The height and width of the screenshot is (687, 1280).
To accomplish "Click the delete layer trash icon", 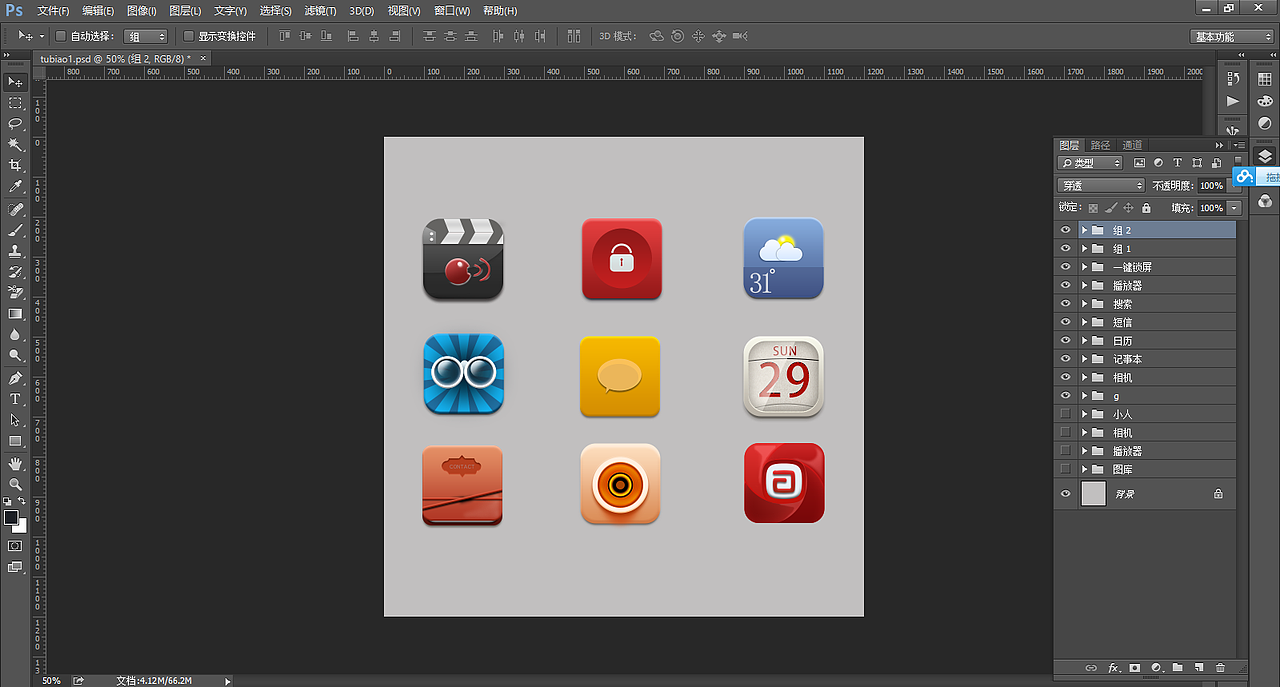I will [1220, 667].
